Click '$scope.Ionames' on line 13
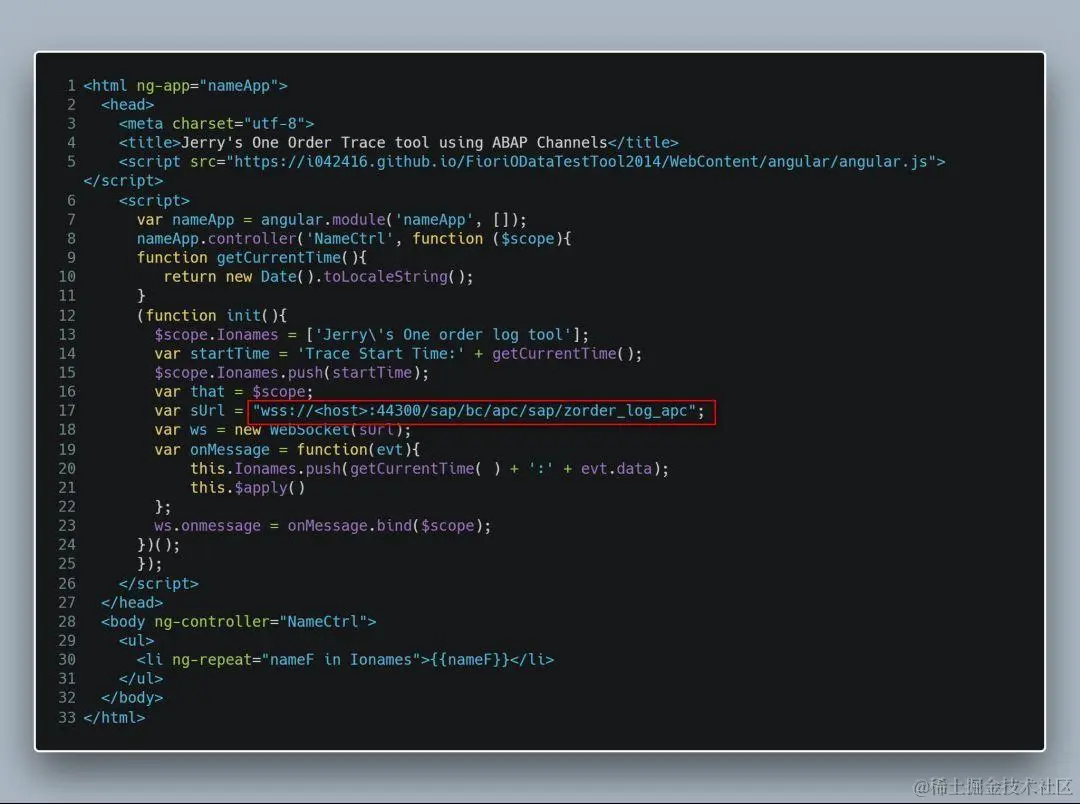 (x=216, y=335)
